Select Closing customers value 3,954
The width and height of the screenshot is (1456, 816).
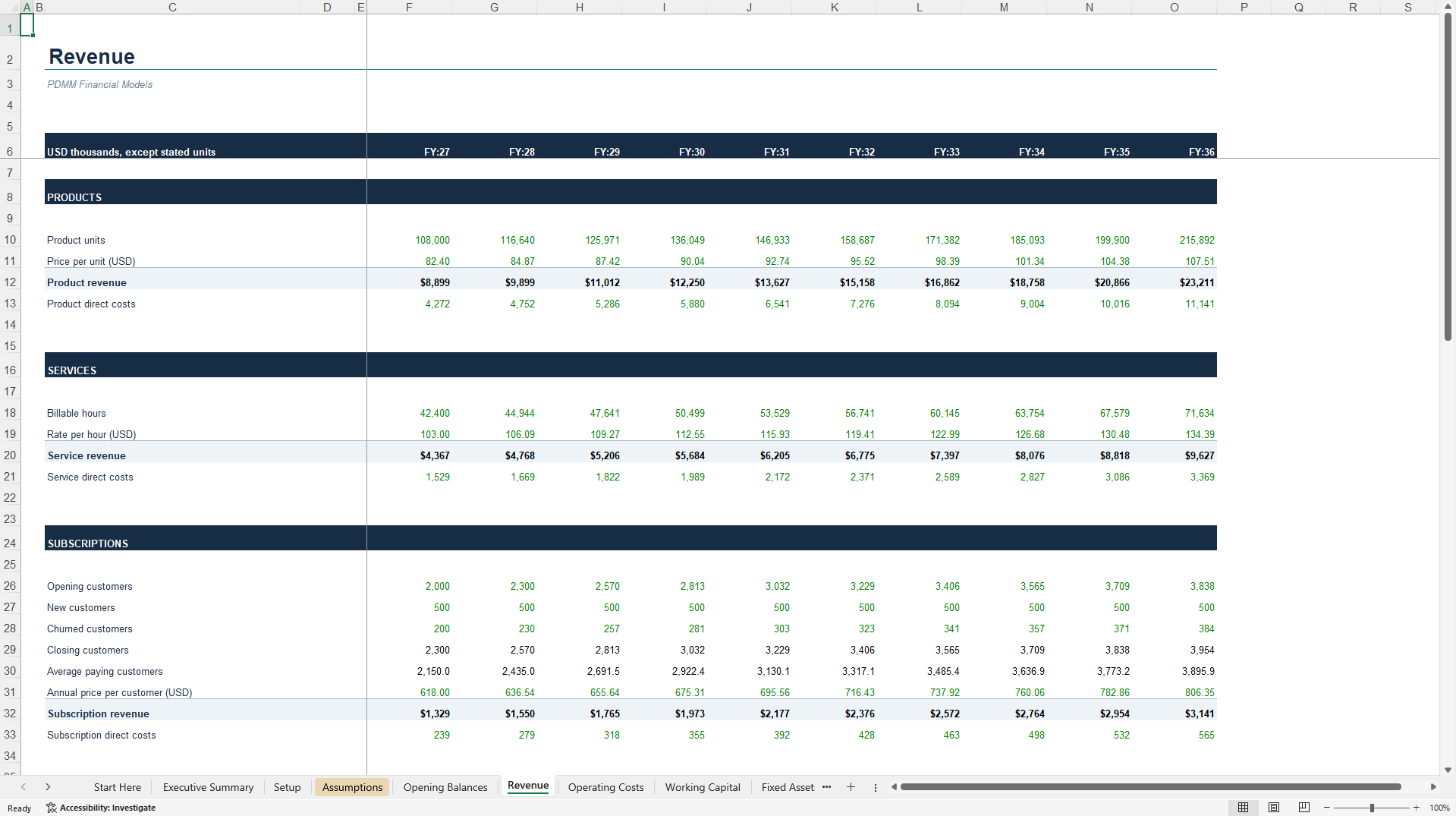point(1202,650)
